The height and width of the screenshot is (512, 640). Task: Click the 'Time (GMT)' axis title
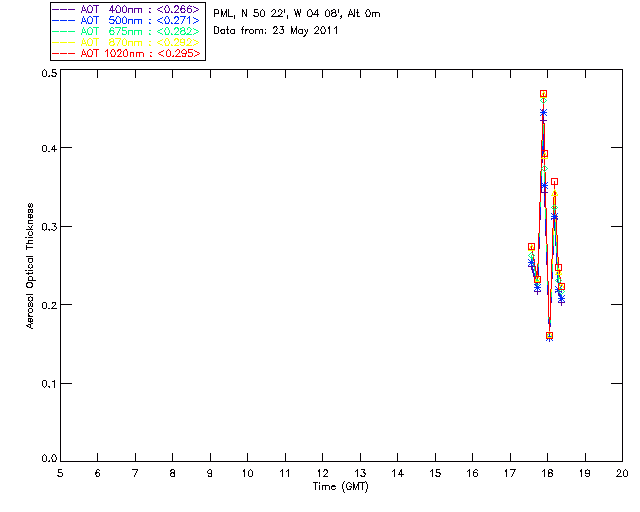pos(341,487)
